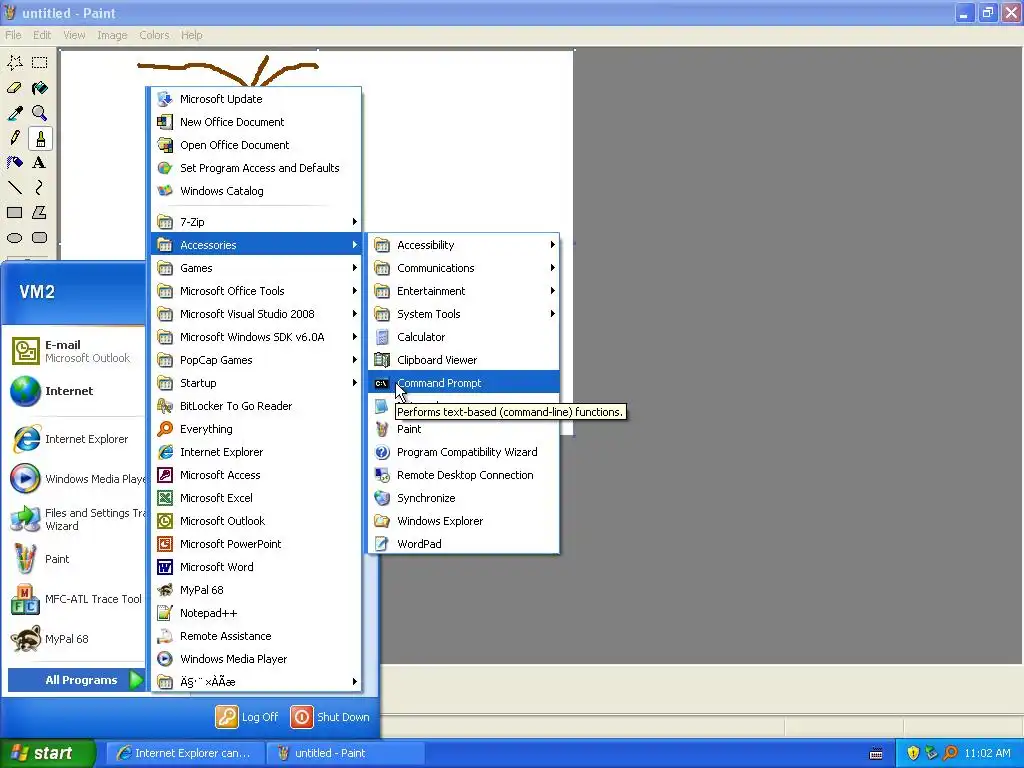1024x768 pixels.
Task: Launch Notepad++ from All Programs
Action: [257, 613]
